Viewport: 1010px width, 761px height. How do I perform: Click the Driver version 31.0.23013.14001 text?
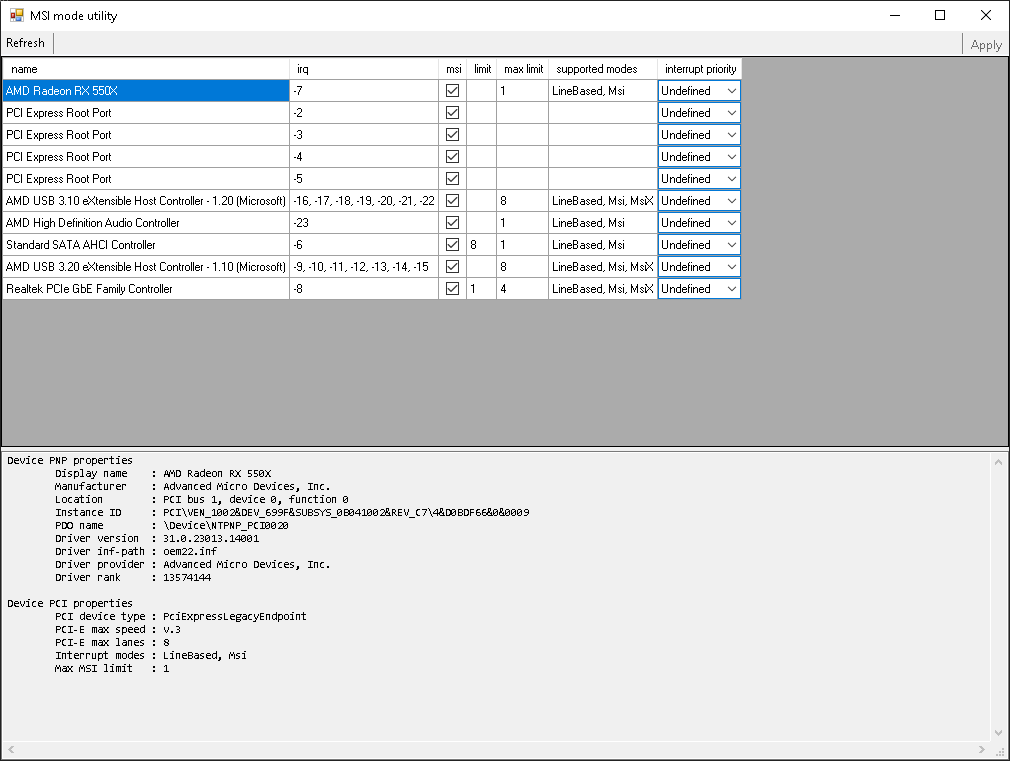(x=211, y=538)
